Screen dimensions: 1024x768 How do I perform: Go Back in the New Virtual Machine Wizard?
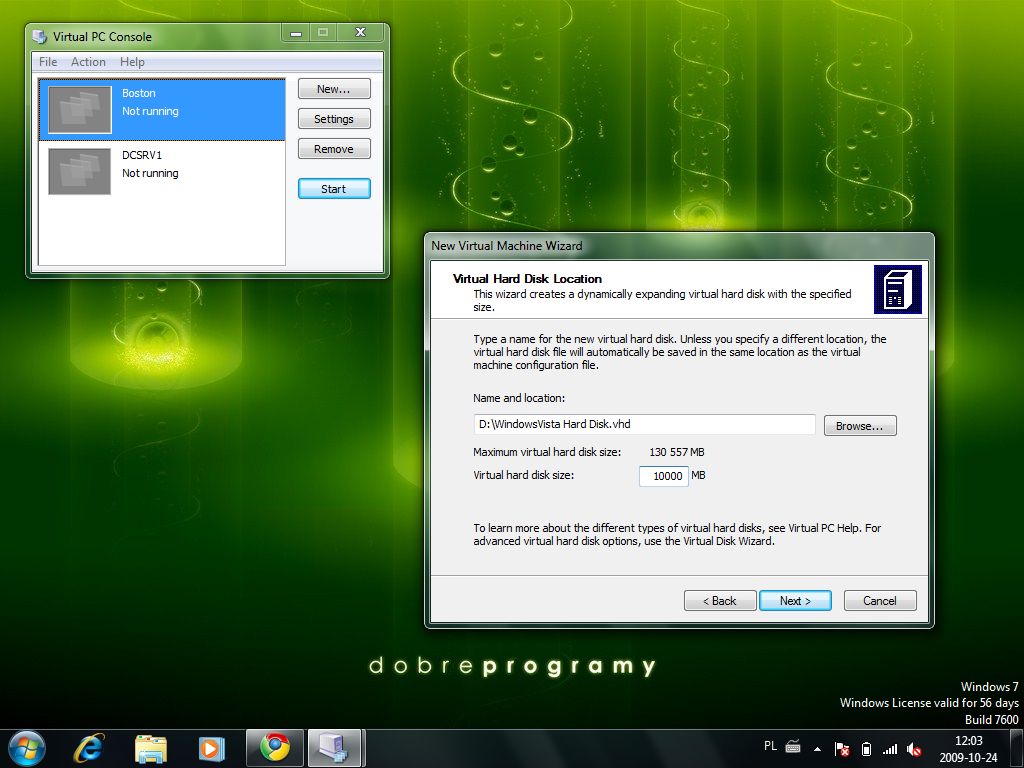click(720, 601)
